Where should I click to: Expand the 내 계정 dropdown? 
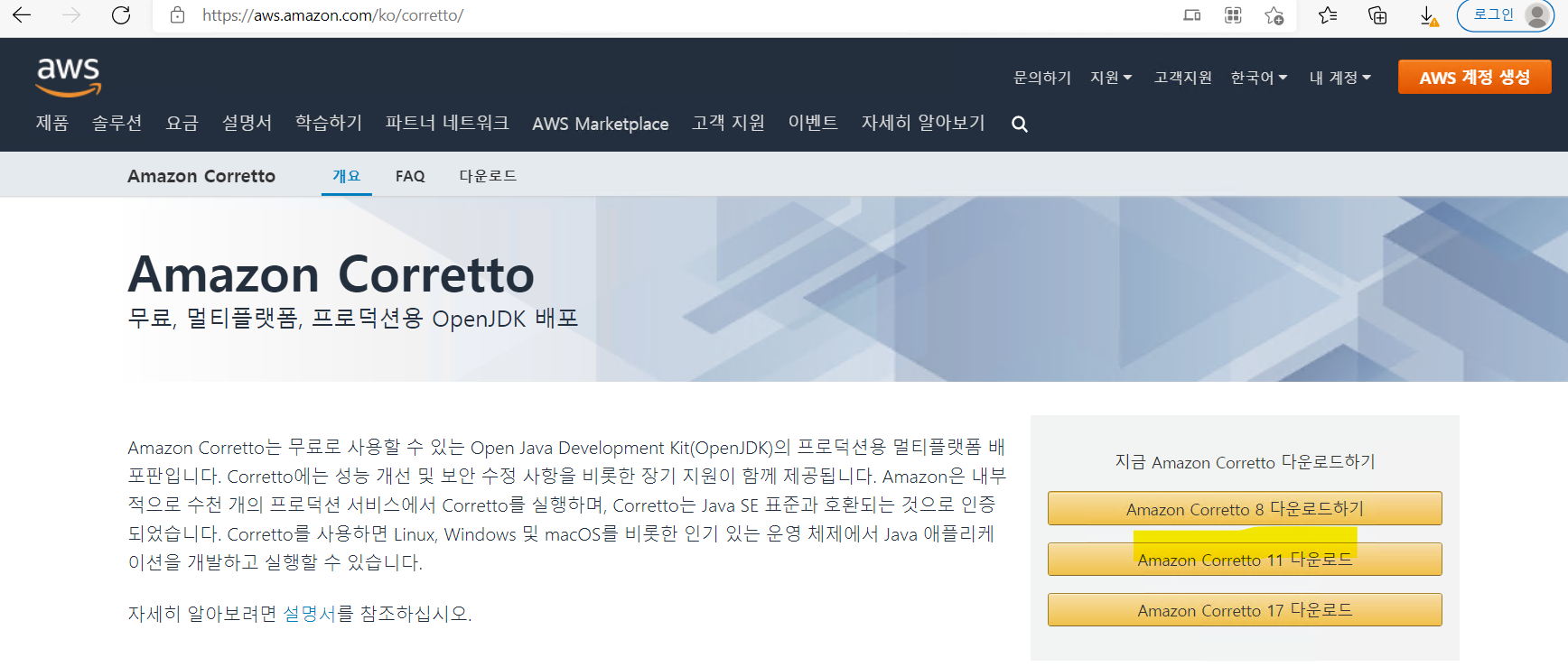coord(1340,78)
